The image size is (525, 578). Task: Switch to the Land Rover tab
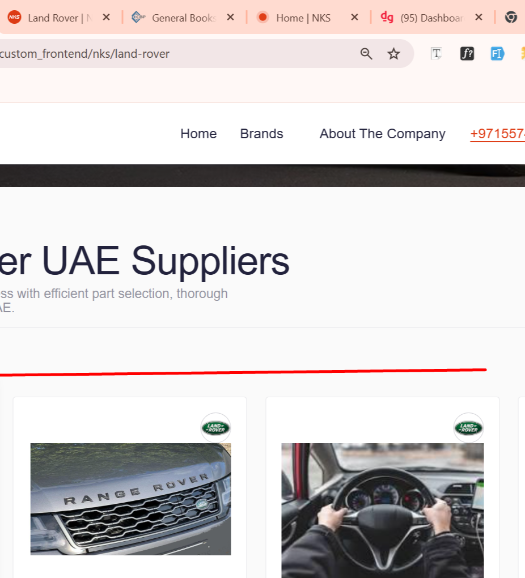tap(55, 17)
